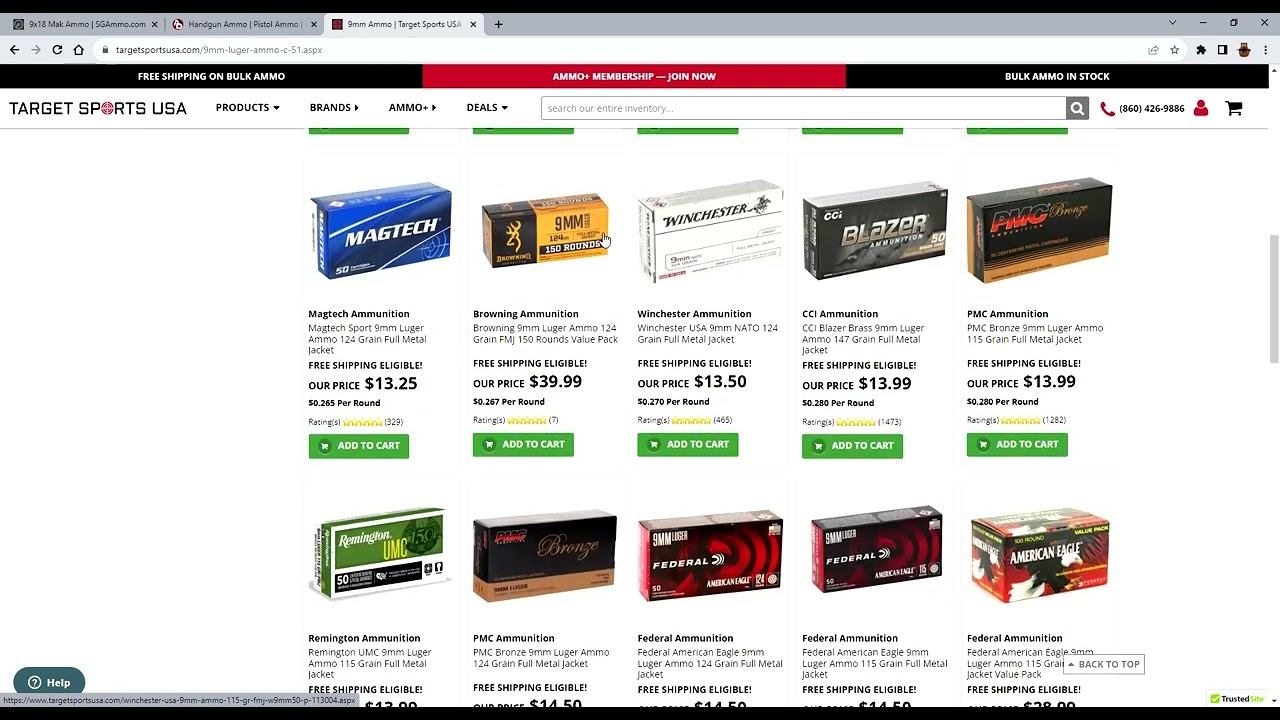This screenshot has width=1280, height=720.
Task: Click the search inventory input field
Action: coord(803,108)
